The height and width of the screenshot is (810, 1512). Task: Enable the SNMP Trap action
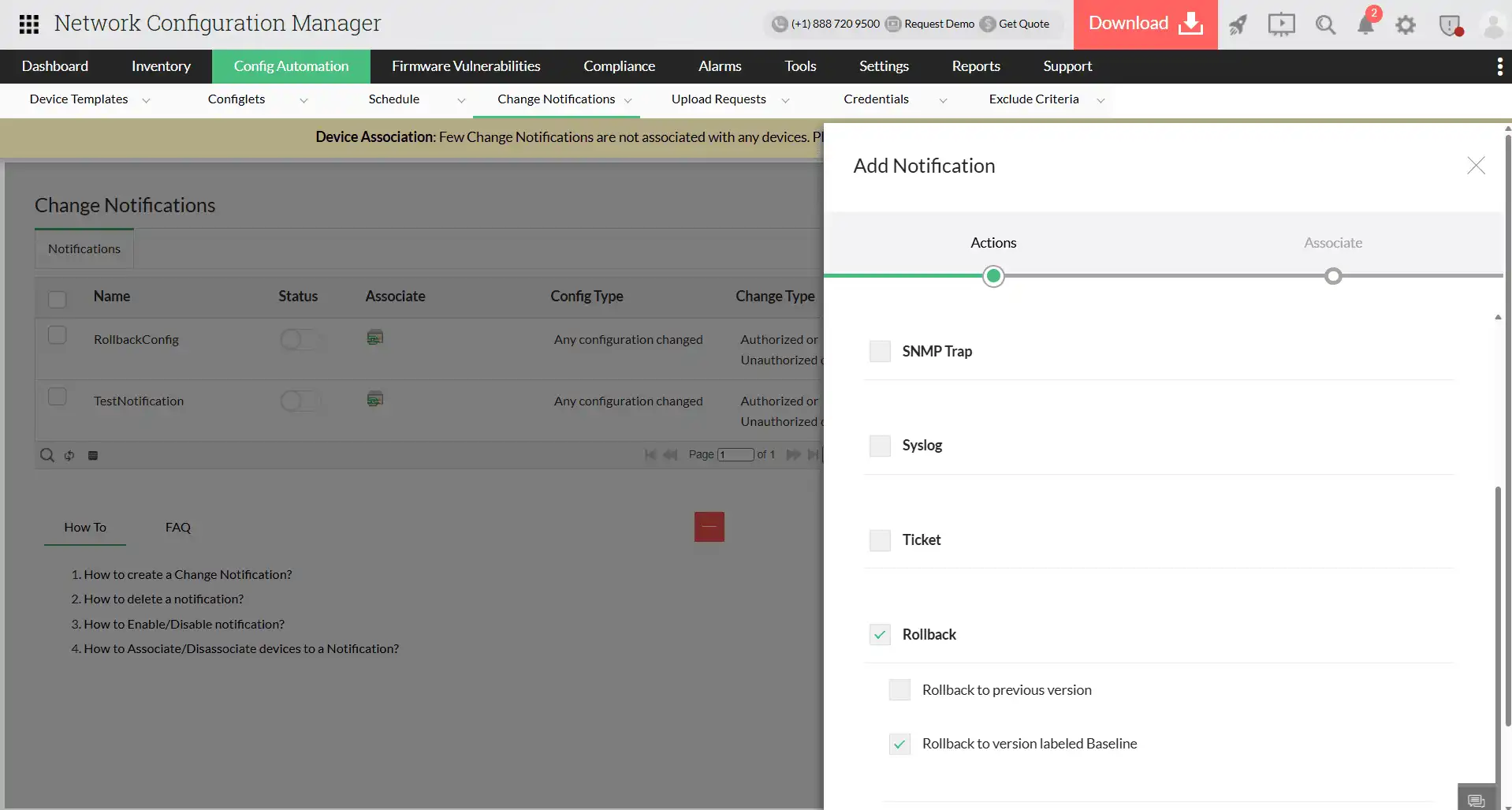tap(879, 350)
